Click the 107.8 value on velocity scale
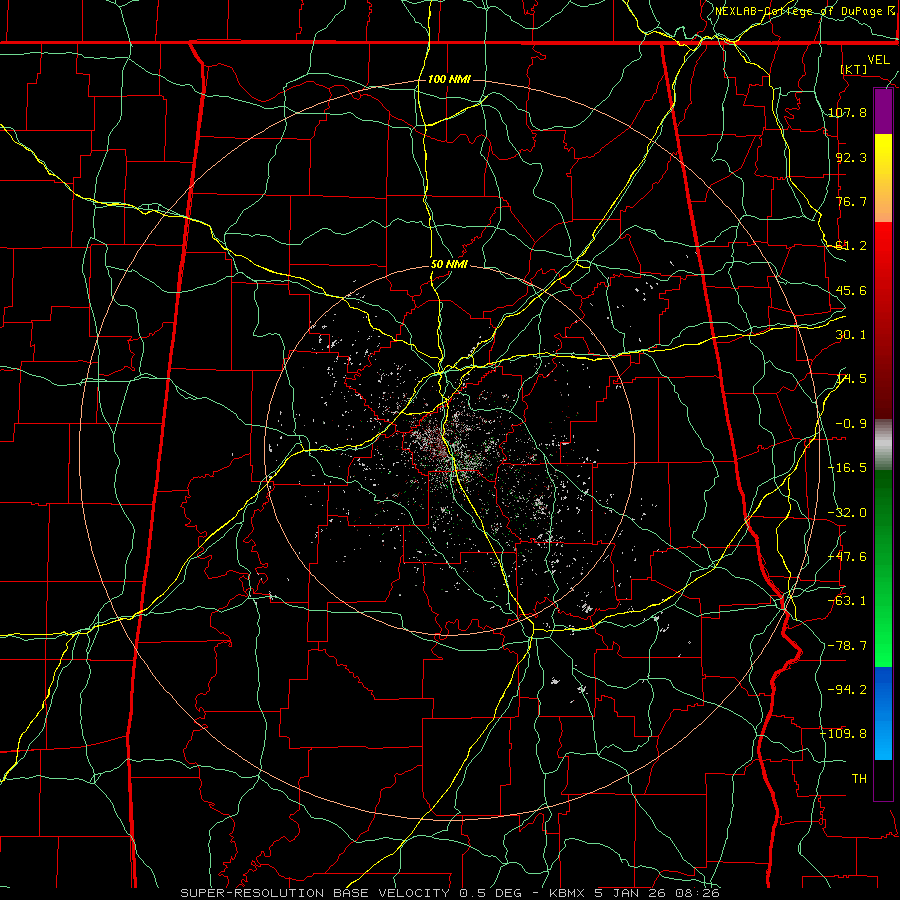Image resolution: width=900 pixels, height=900 pixels. [x=847, y=112]
